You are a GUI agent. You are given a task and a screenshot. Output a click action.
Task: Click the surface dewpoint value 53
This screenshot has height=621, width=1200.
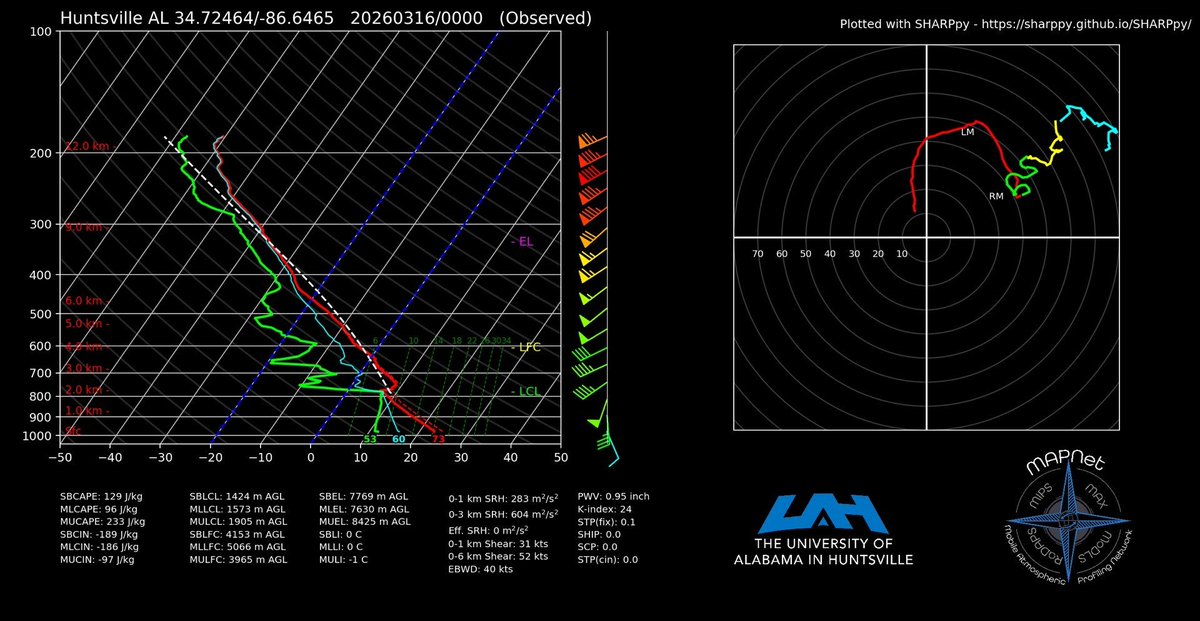pos(370,439)
